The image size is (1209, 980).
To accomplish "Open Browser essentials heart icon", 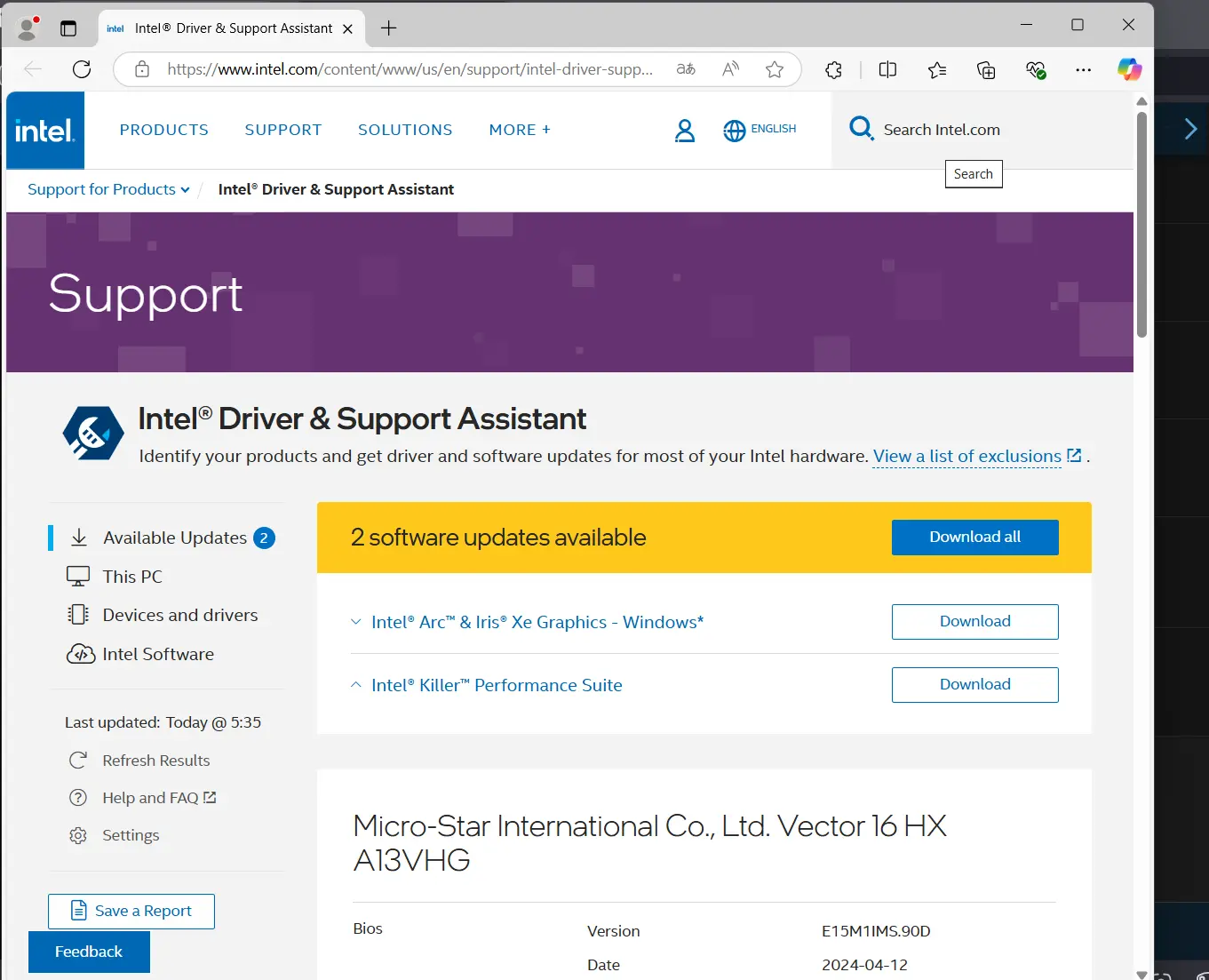I will (x=1036, y=69).
